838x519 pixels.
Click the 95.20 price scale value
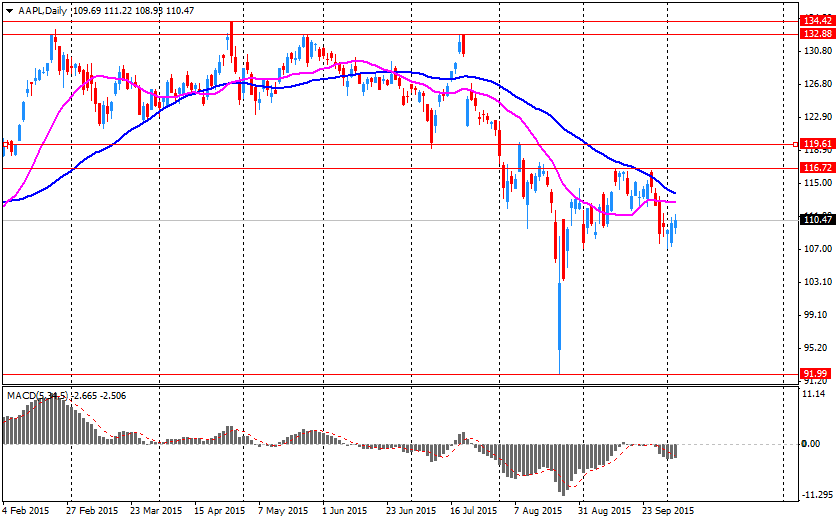[815, 348]
